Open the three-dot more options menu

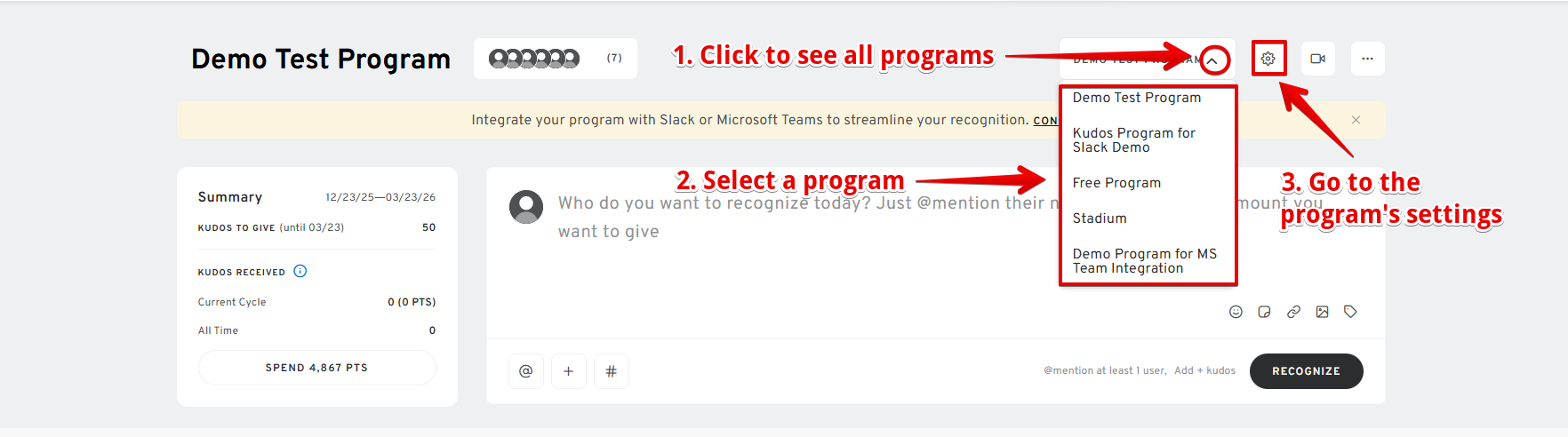point(1367,59)
